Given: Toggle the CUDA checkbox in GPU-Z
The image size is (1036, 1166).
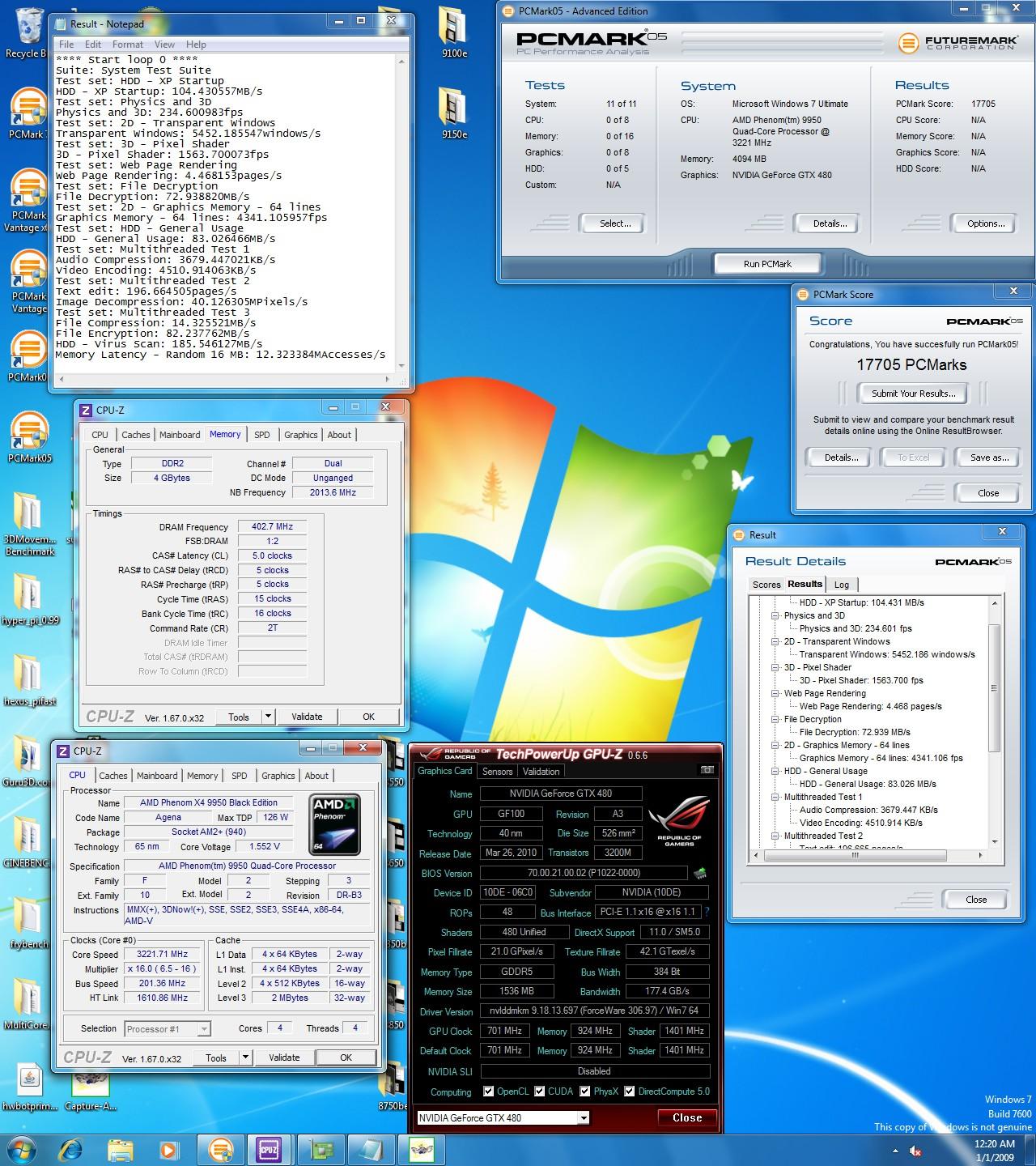Looking at the screenshot, I should point(540,1092).
